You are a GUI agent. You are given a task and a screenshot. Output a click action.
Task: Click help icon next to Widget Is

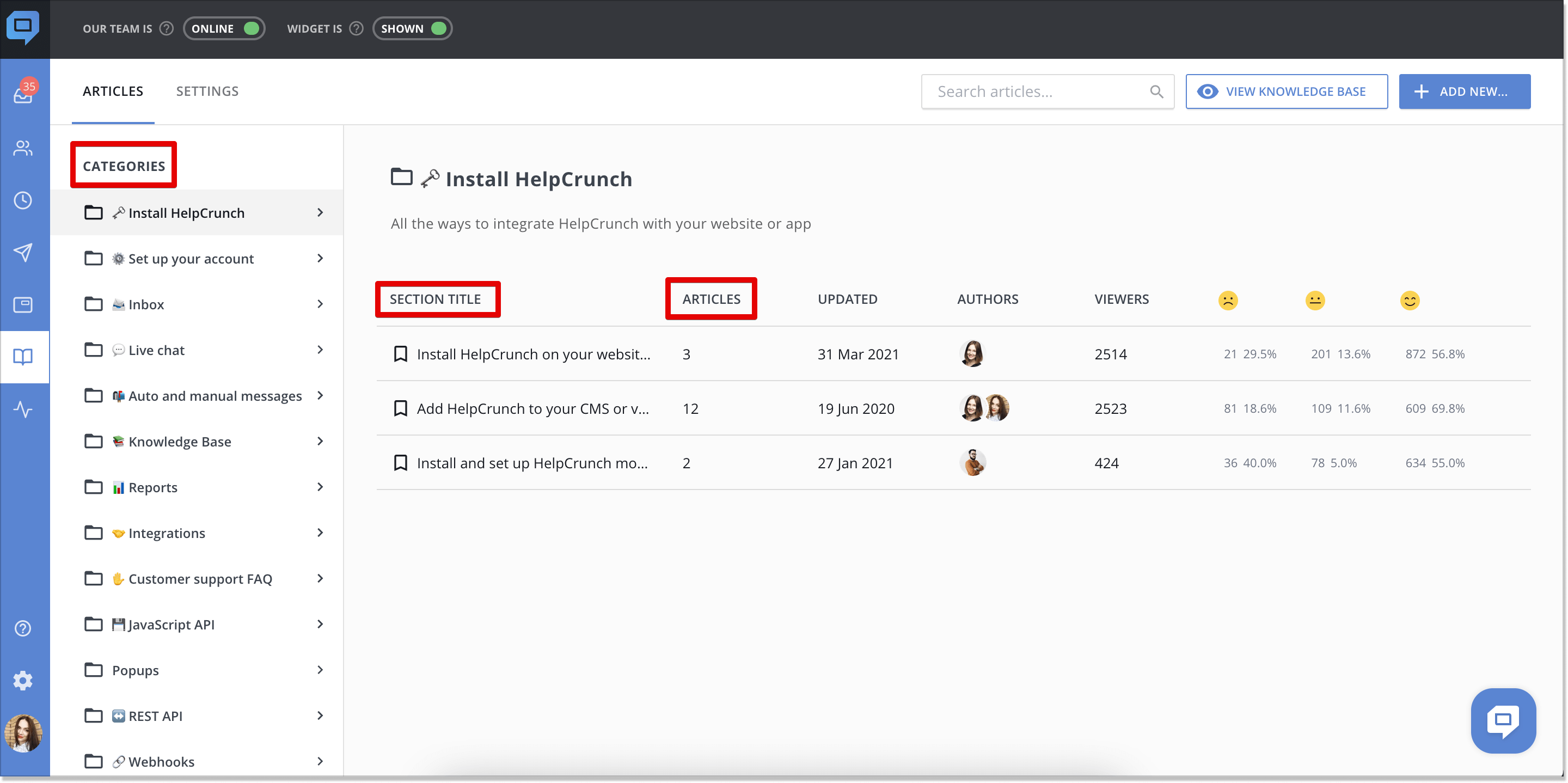tap(357, 29)
